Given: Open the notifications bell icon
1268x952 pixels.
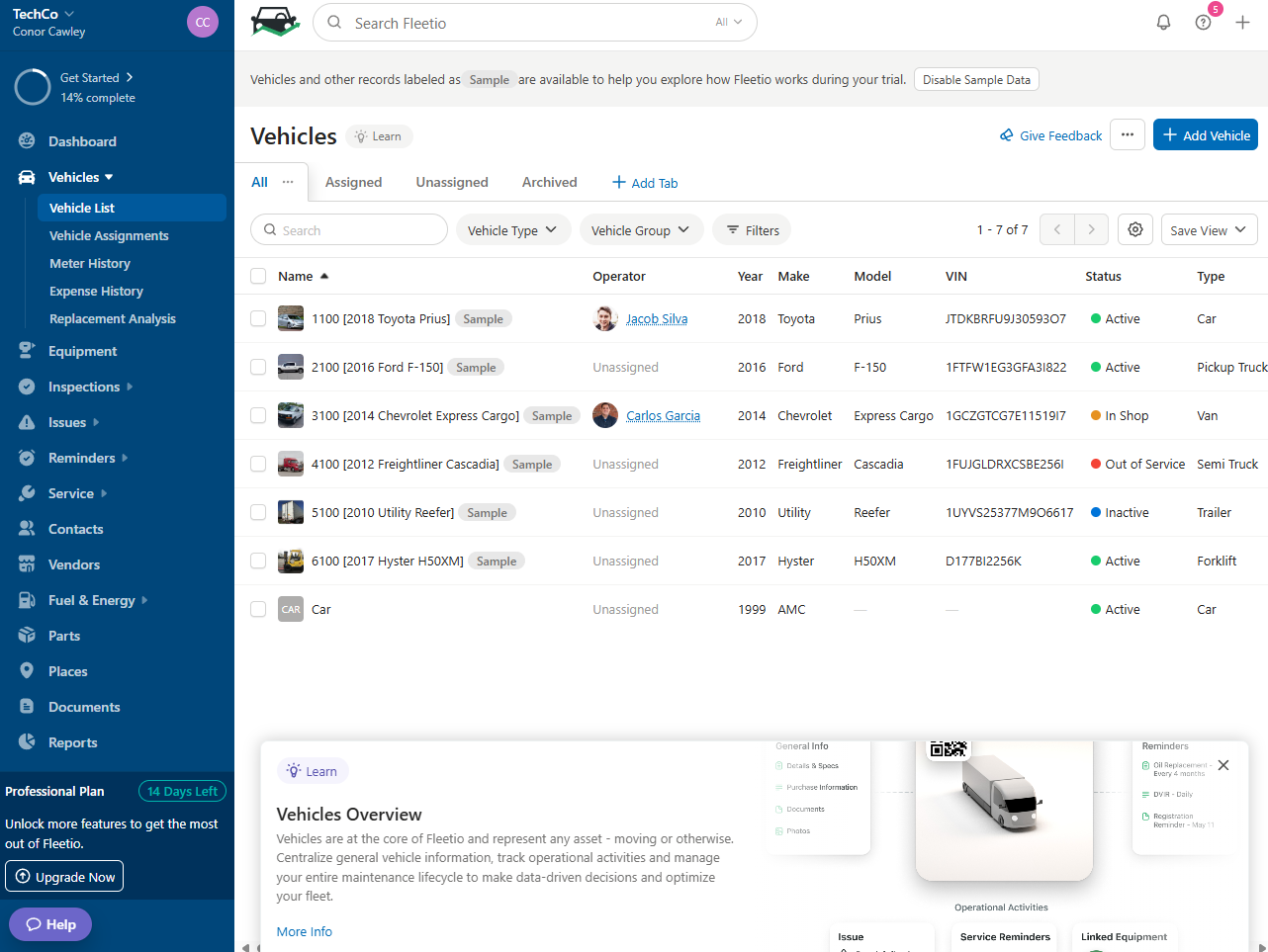Looking at the screenshot, I should tap(1163, 23).
